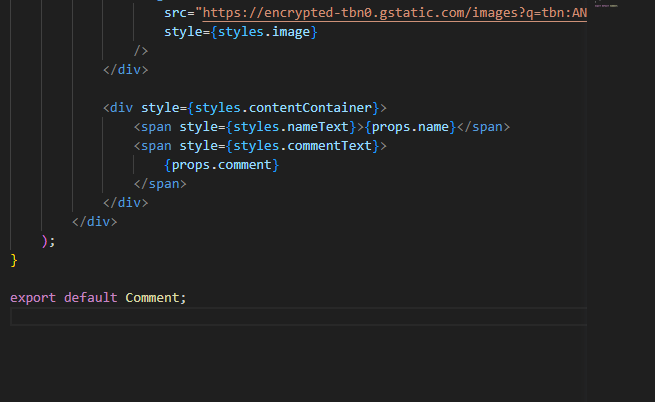This screenshot has height=402, width=655.
Task: Click the styles.nameText span line
Action: point(322,127)
